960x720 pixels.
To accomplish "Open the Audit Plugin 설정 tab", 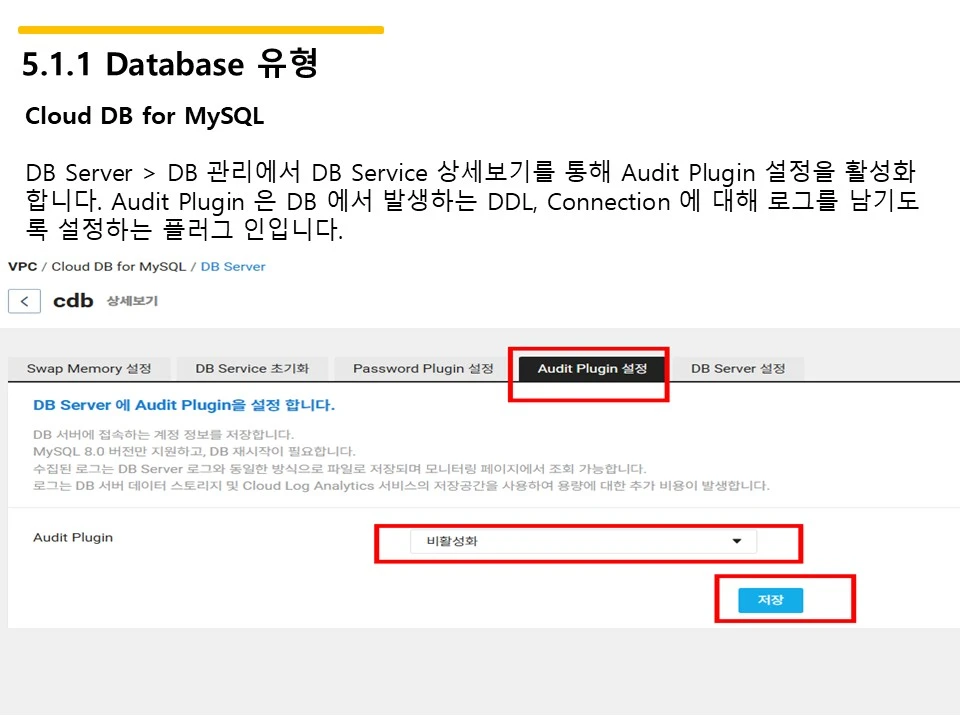I will click(x=592, y=369).
